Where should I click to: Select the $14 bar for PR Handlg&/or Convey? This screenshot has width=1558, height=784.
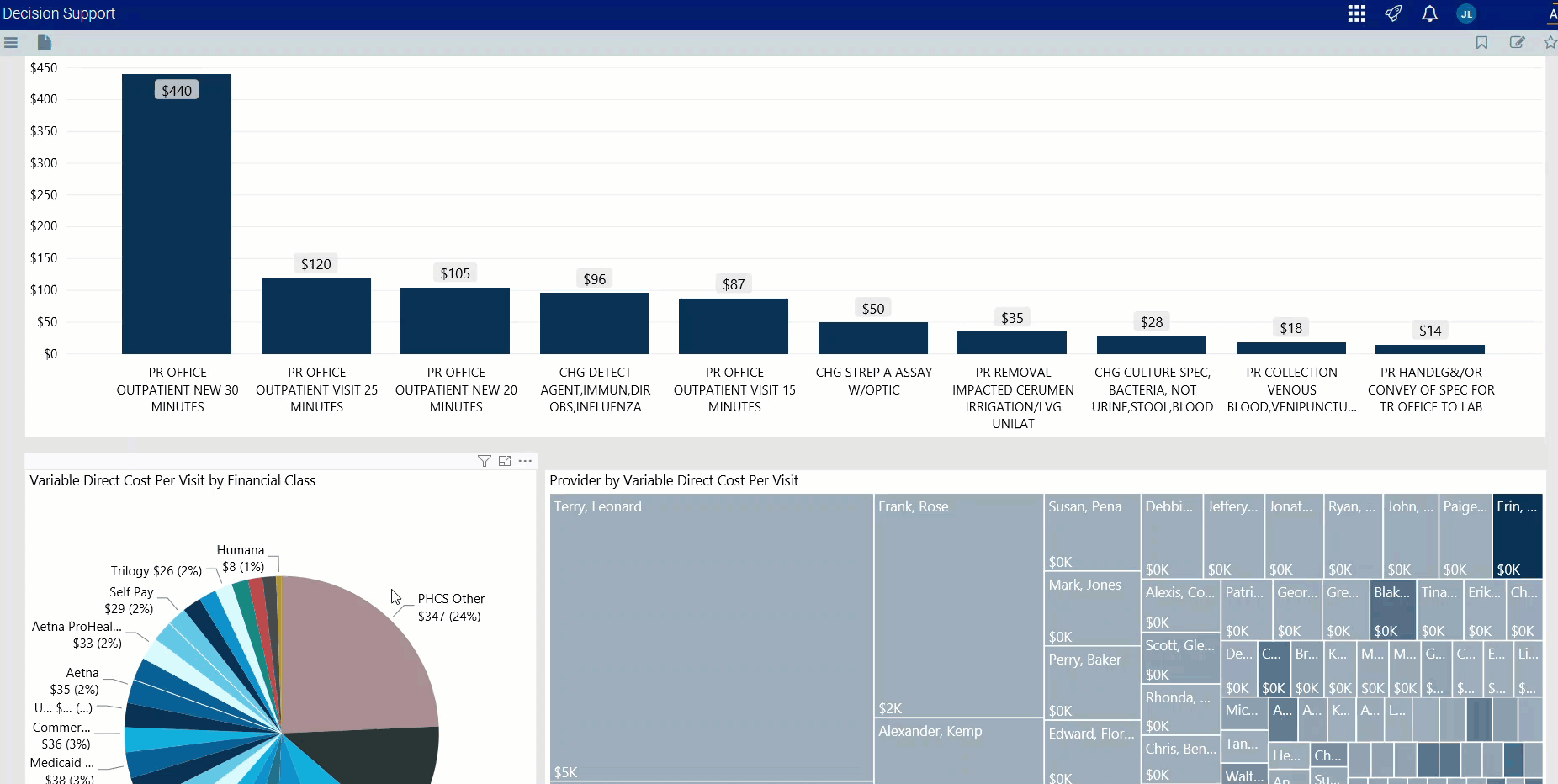click(x=1430, y=349)
